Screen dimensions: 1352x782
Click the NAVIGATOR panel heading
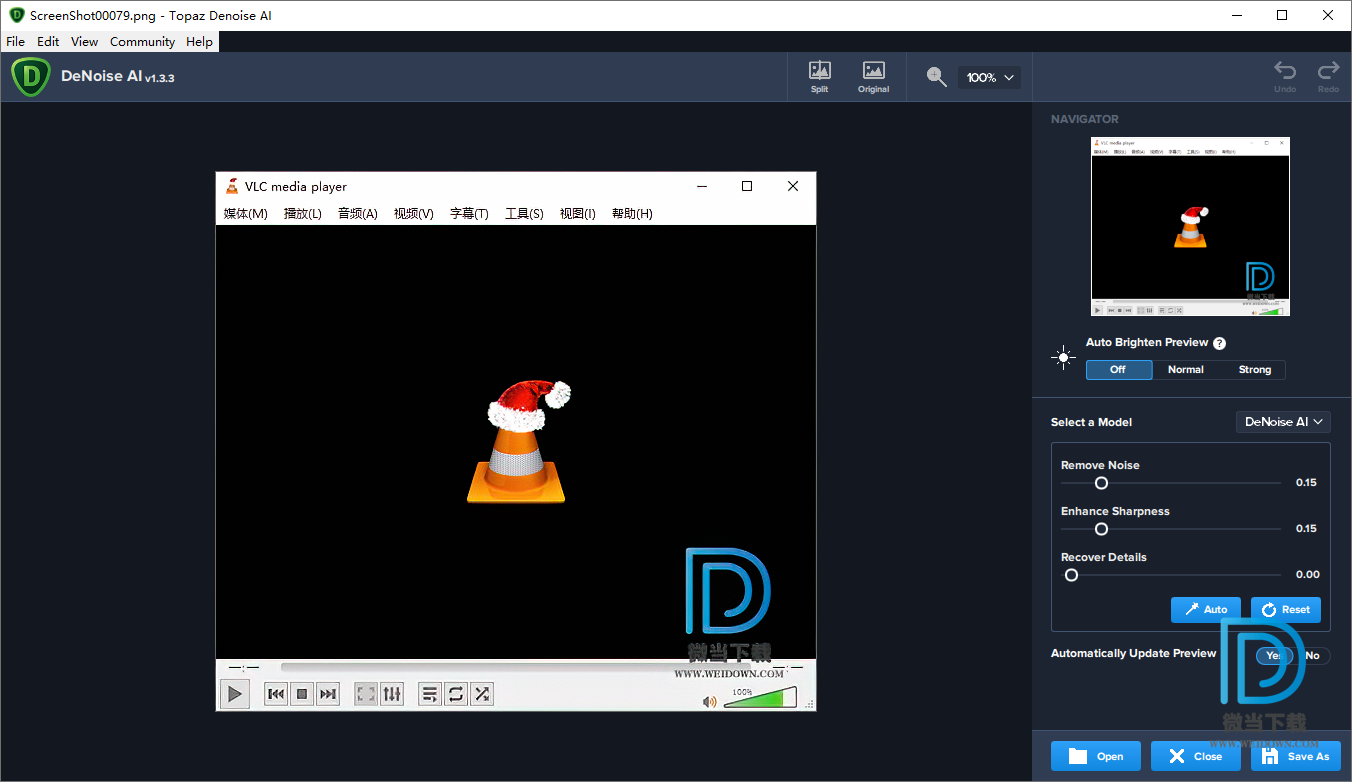(1085, 119)
